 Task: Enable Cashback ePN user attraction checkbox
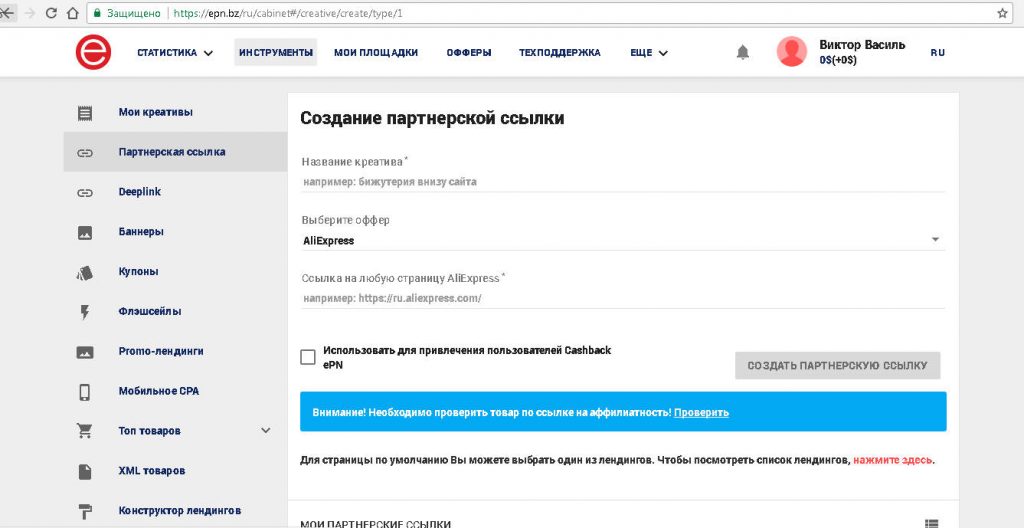click(308, 357)
